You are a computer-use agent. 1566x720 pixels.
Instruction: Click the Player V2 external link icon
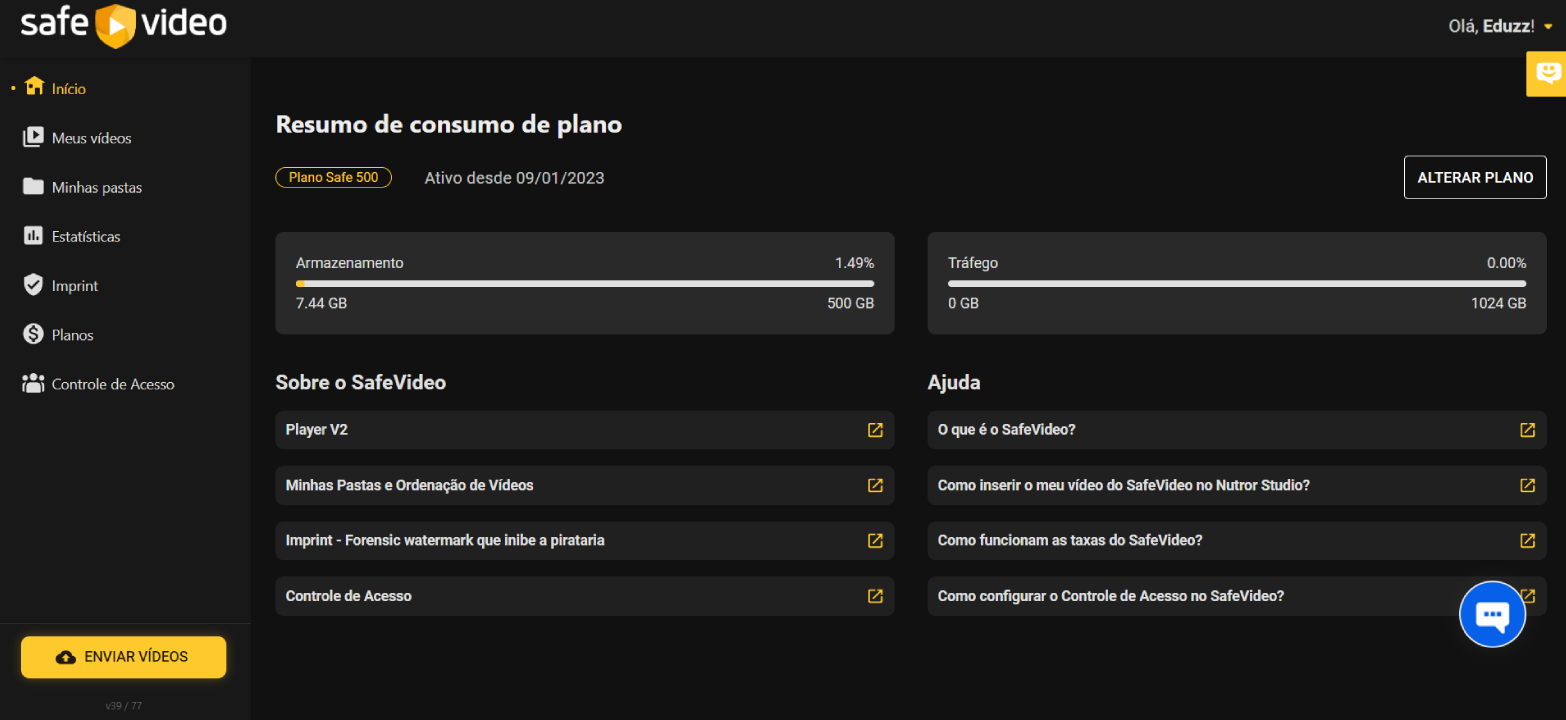pyautogui.click(x=875, y=430)
